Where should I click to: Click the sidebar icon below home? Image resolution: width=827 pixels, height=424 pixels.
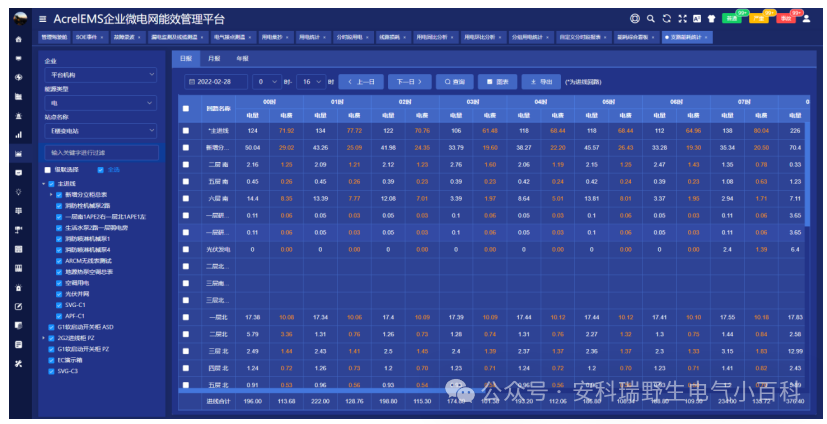tap(18, 58)
